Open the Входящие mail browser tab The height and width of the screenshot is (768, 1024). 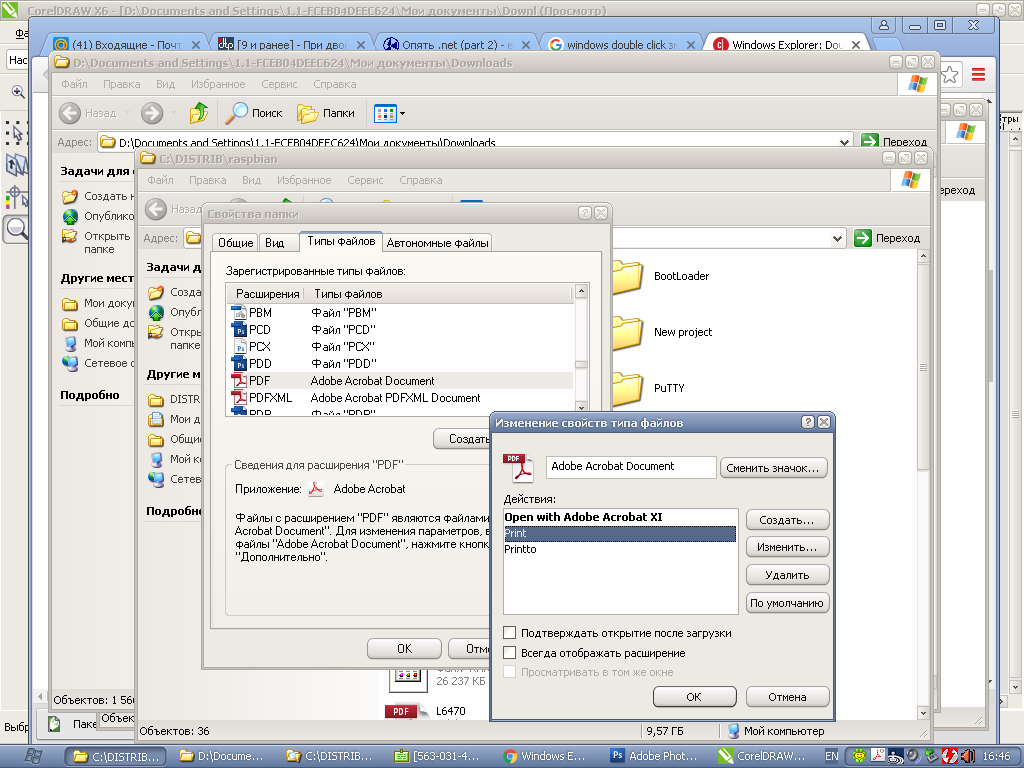point(127,44)
